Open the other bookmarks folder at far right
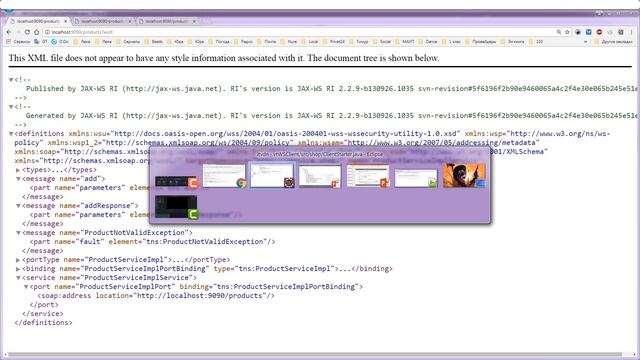640x360 pixels. click(x=613, y=42)
